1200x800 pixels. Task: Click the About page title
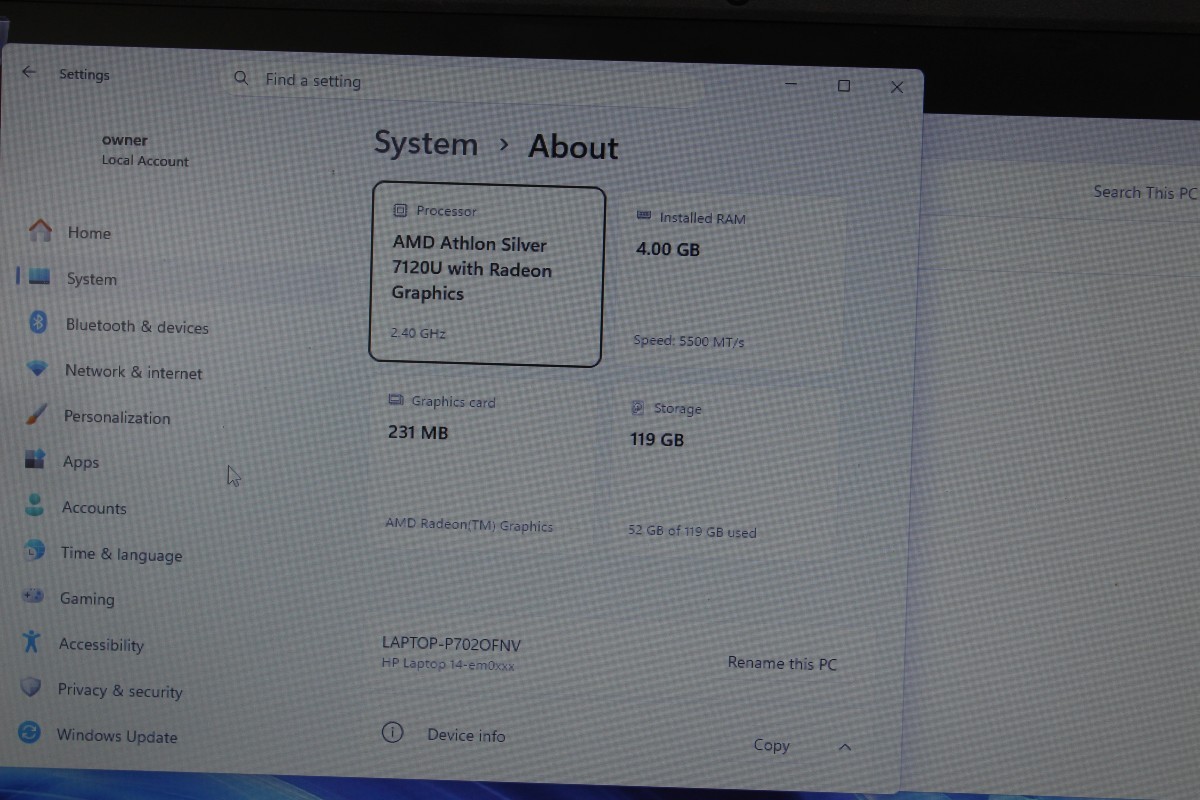[573, 147]
